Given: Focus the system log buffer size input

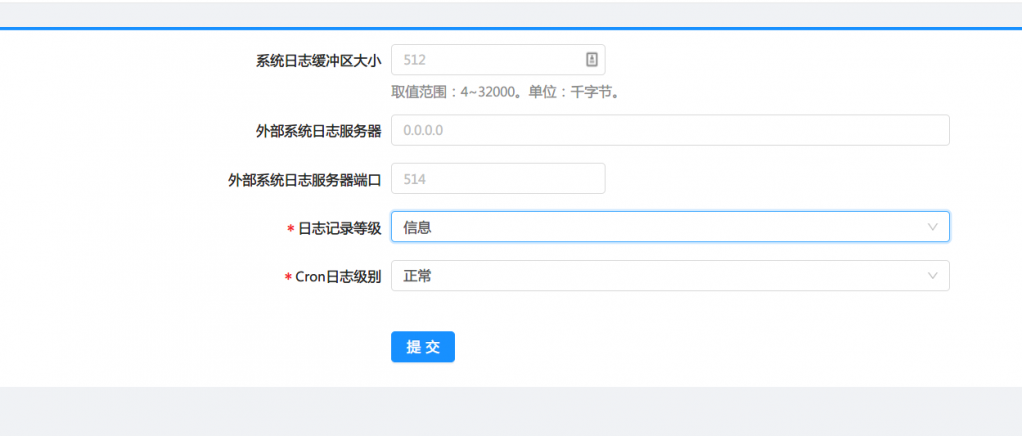Looking at the screenshot, I should click(x=485, y=60).
